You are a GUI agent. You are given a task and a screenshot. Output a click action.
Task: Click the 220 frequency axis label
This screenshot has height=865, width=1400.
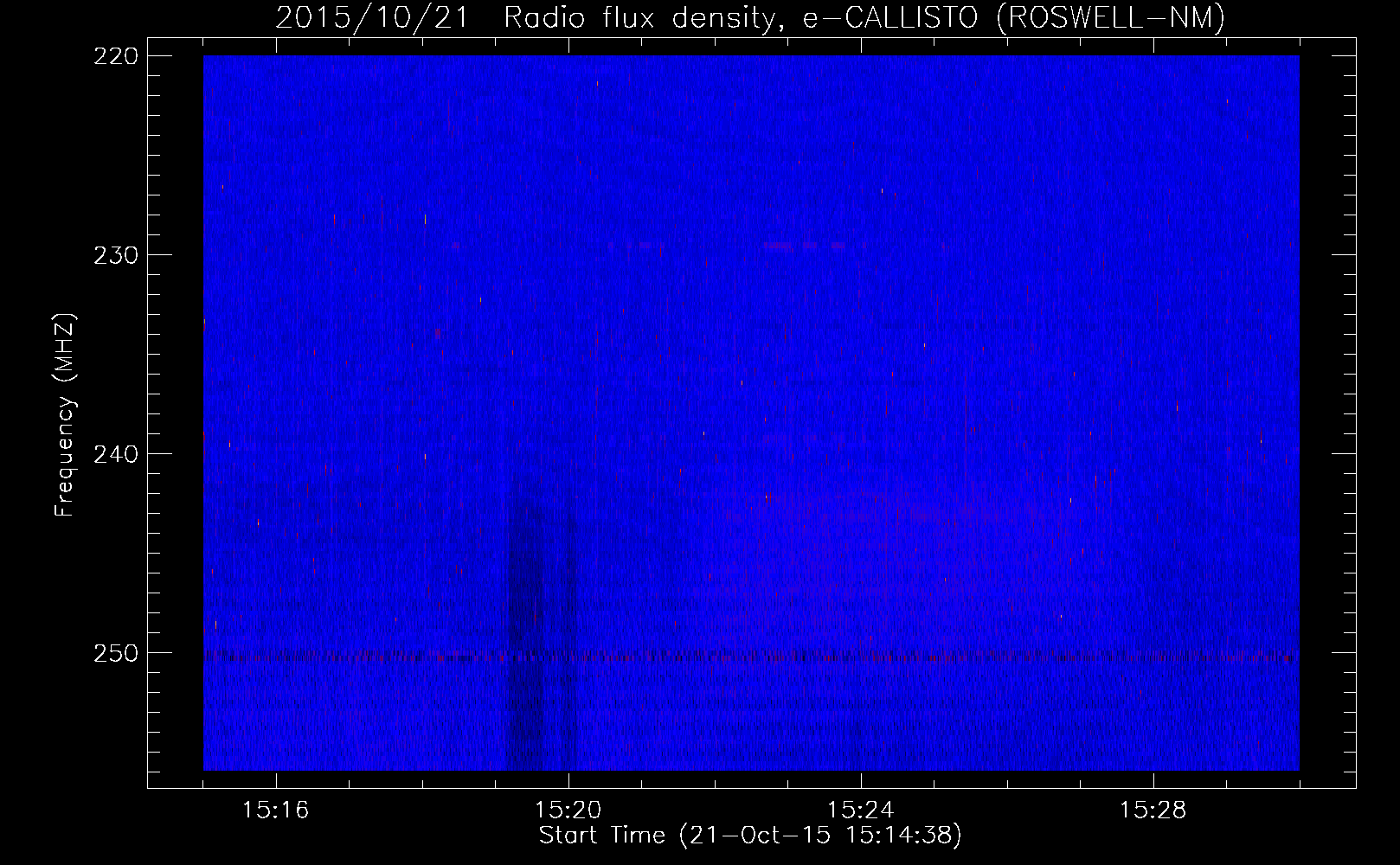point(115,56)
